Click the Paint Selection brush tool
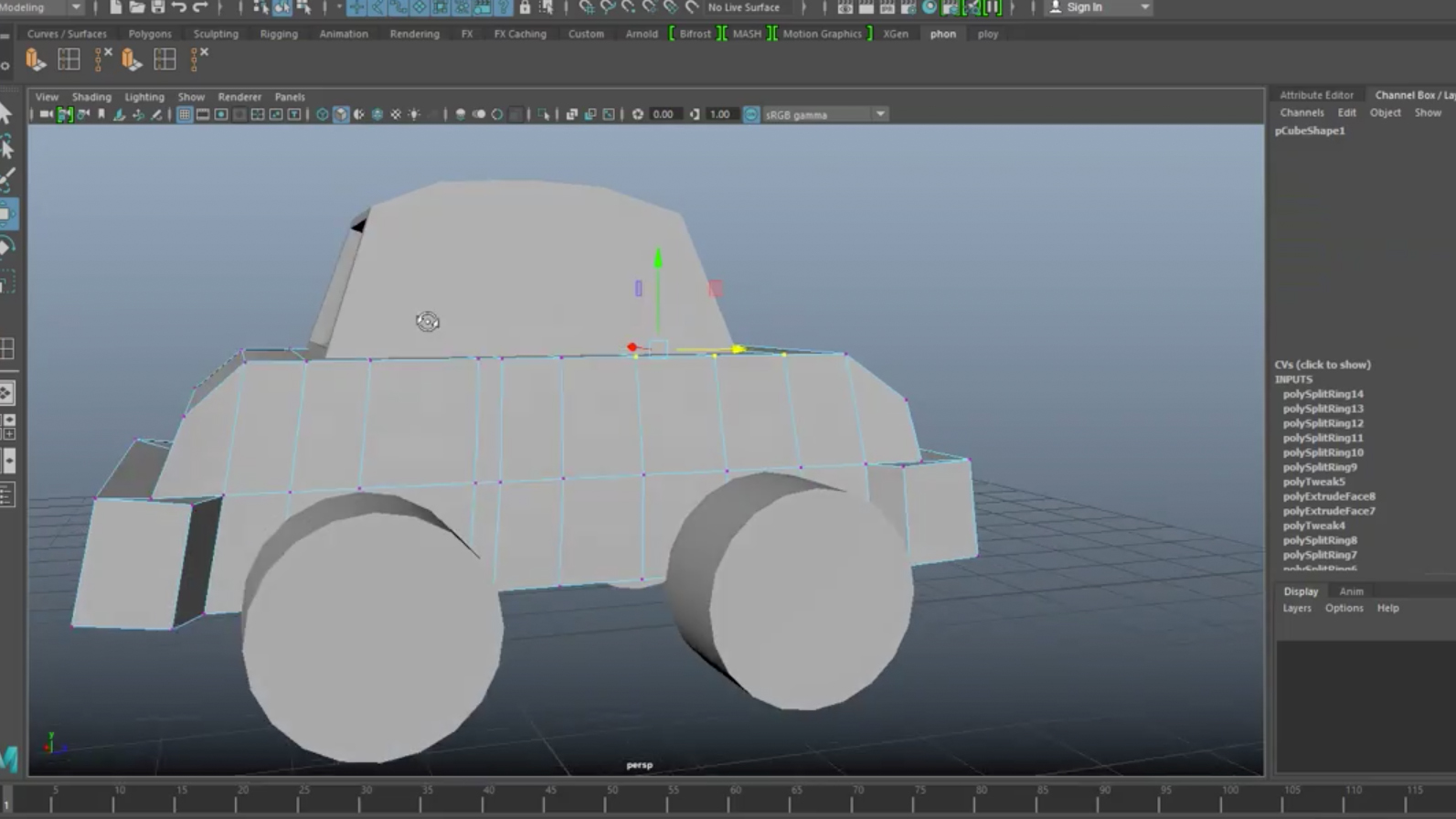Image resolution: width=1456 pixels, height=819 pixels. (x=6, y=179)
